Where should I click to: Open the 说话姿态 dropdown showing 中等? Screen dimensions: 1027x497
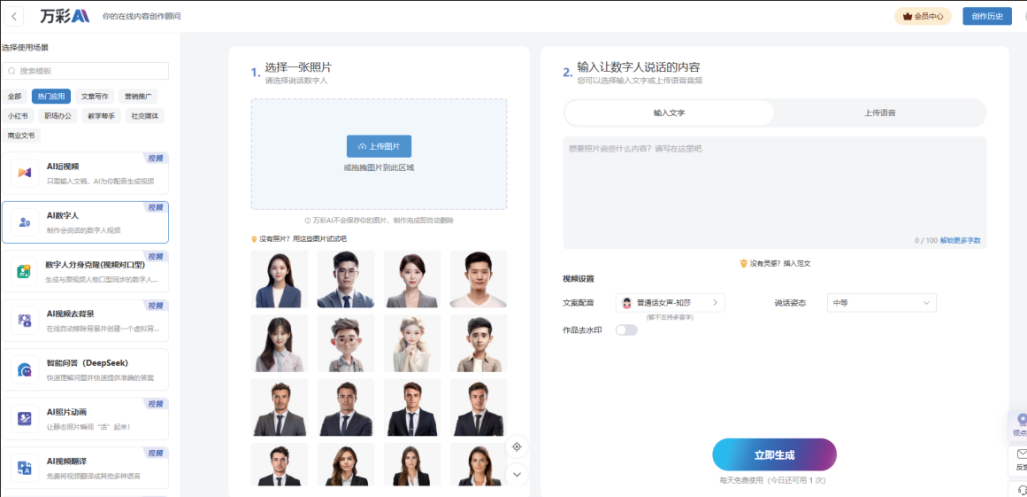[x=881, y=302]
